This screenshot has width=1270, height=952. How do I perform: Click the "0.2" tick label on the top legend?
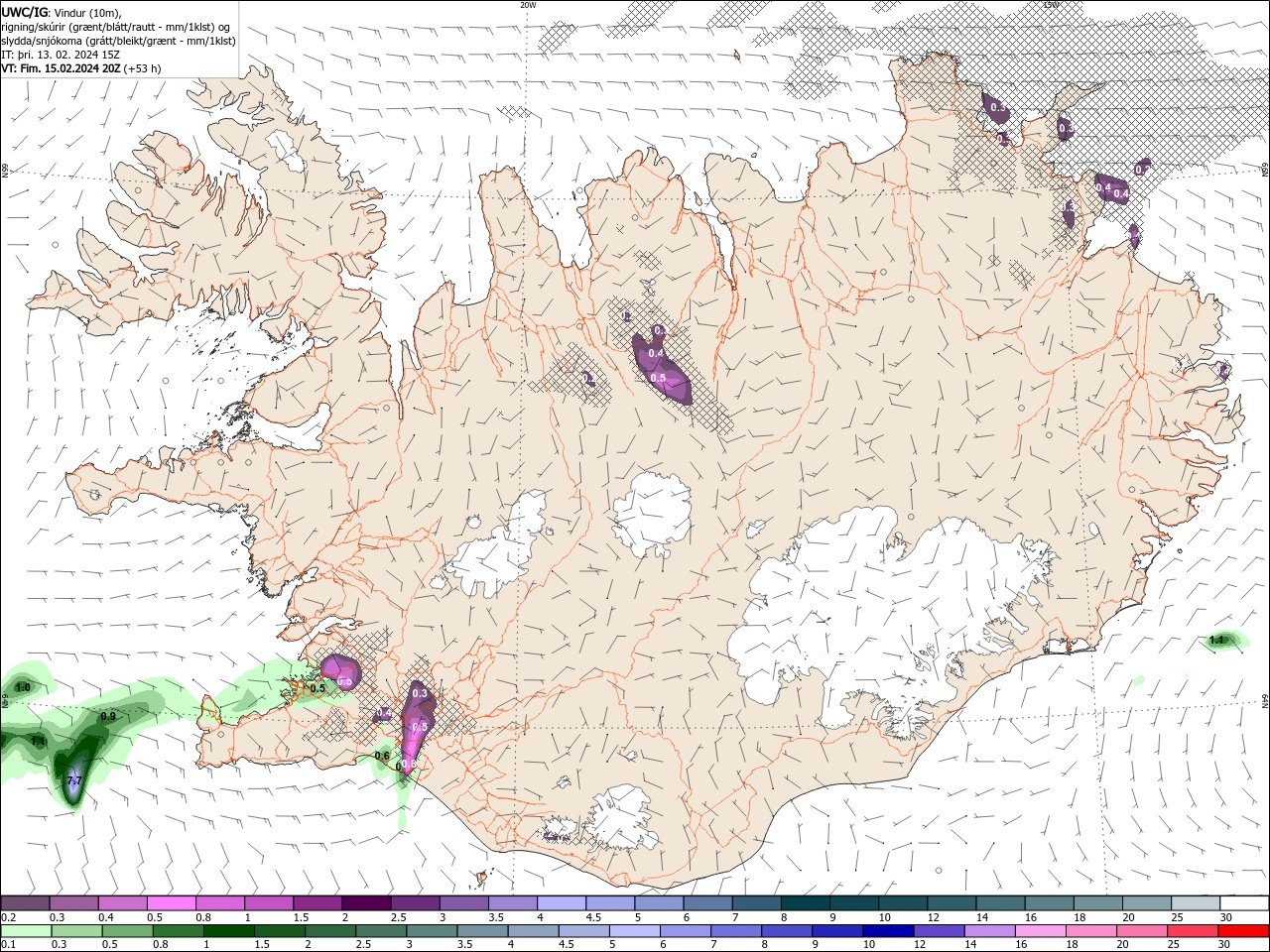pyautogui.click(x=10, y=917)
